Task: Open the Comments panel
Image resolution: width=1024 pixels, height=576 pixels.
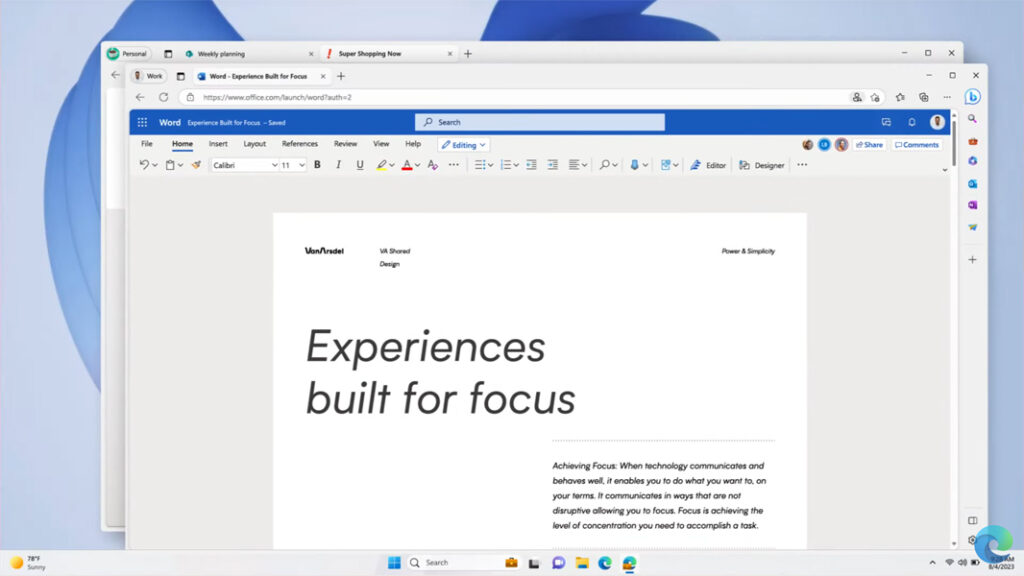Action: pos(916,144)
